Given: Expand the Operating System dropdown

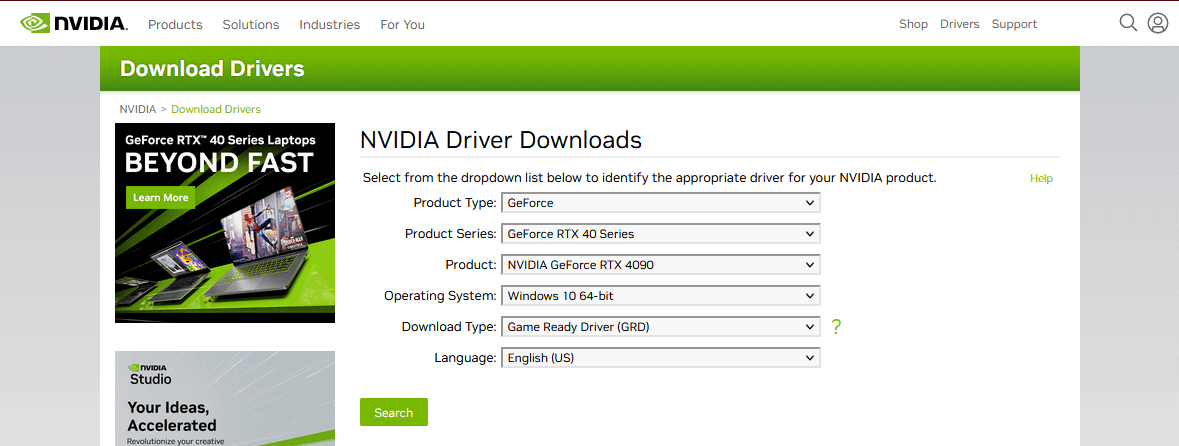Looking at the screenshot, I should tap(660, 296).
